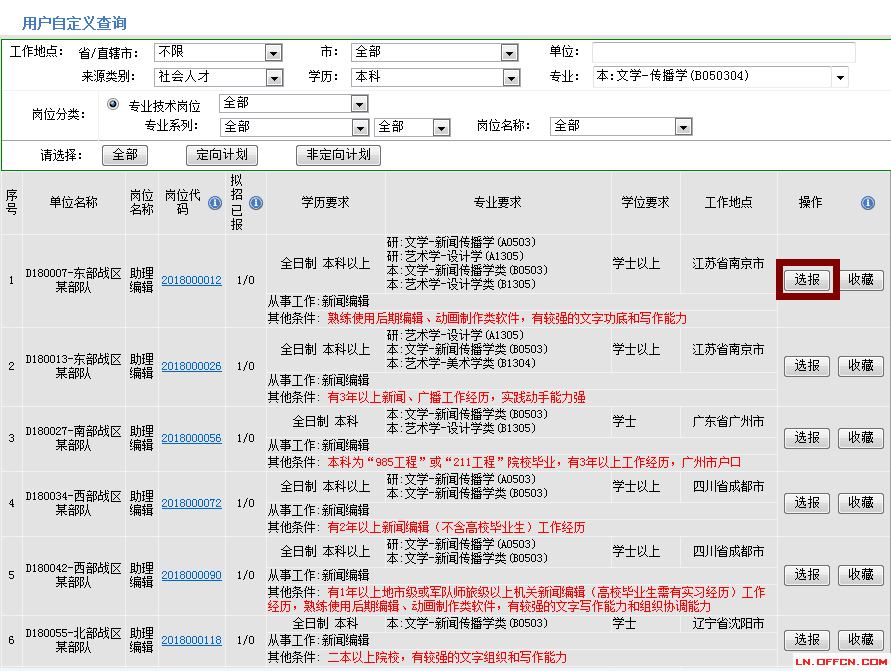The height and width of the screenshot is (671, 891).
Task: Click the 广东省广州市 location cell
Action: point(728,422)
